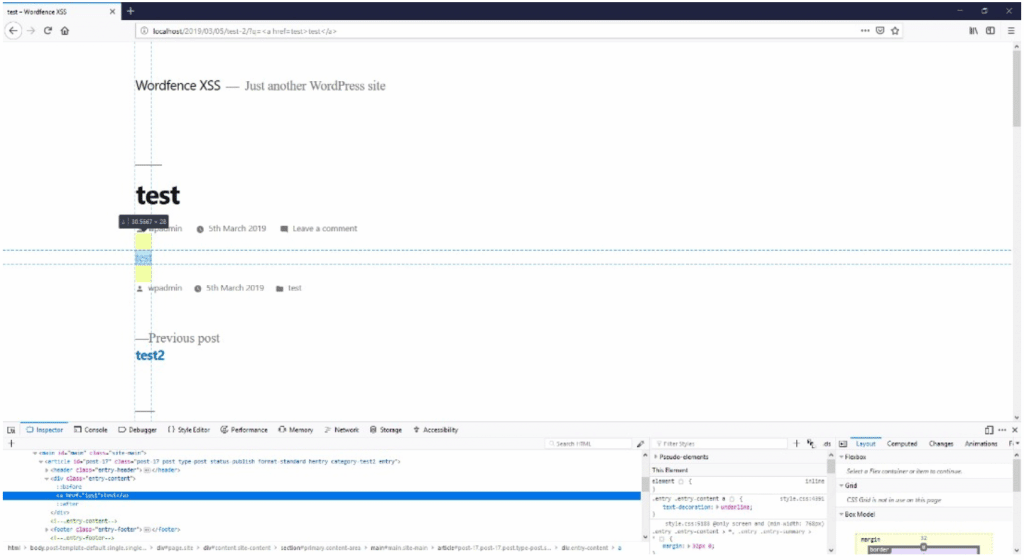The image size is (1024, 560).
Task: Open the Console tab
Action: point(91,430)
